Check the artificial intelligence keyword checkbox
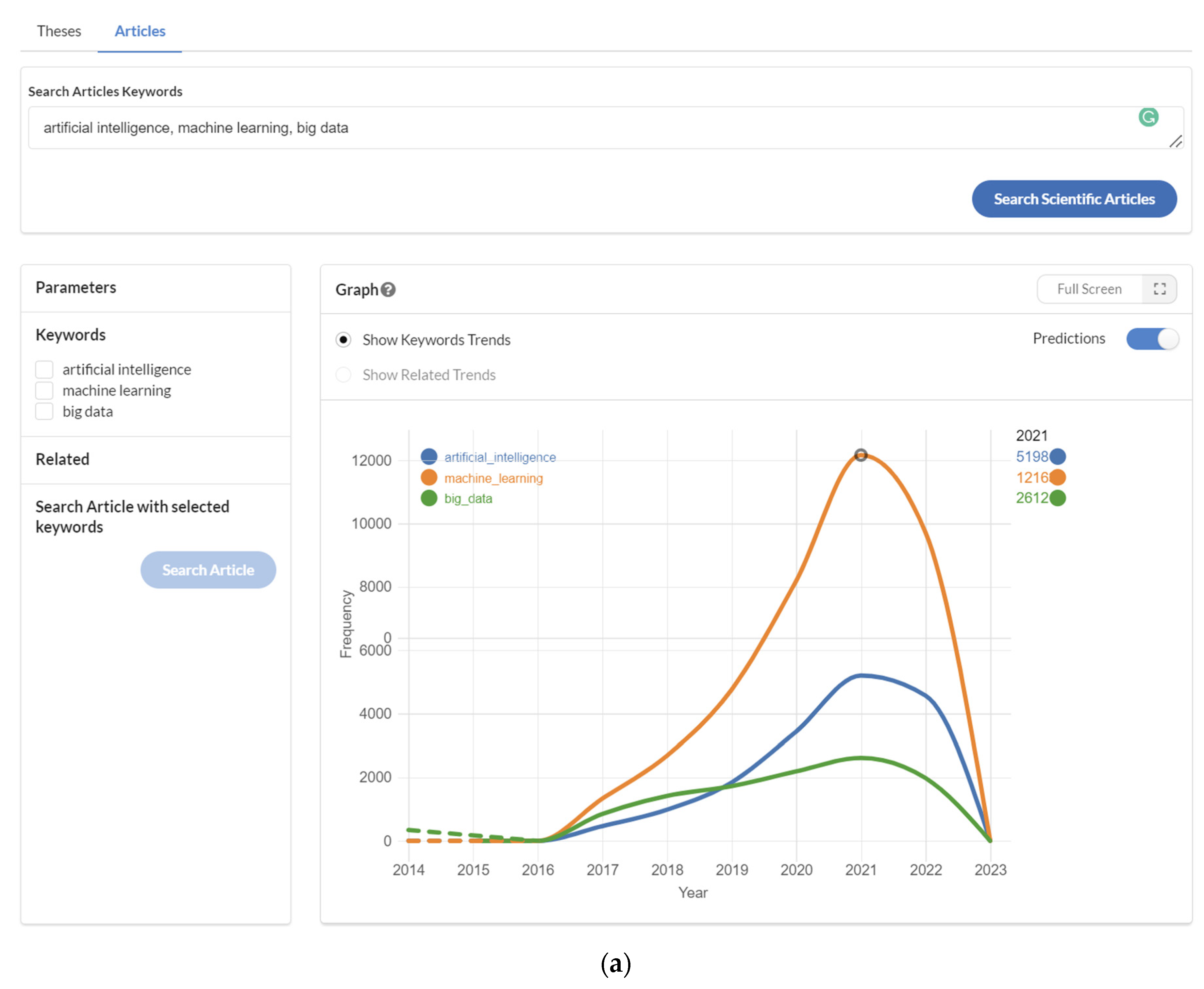Screen dimensions: 1204x989 44,369
